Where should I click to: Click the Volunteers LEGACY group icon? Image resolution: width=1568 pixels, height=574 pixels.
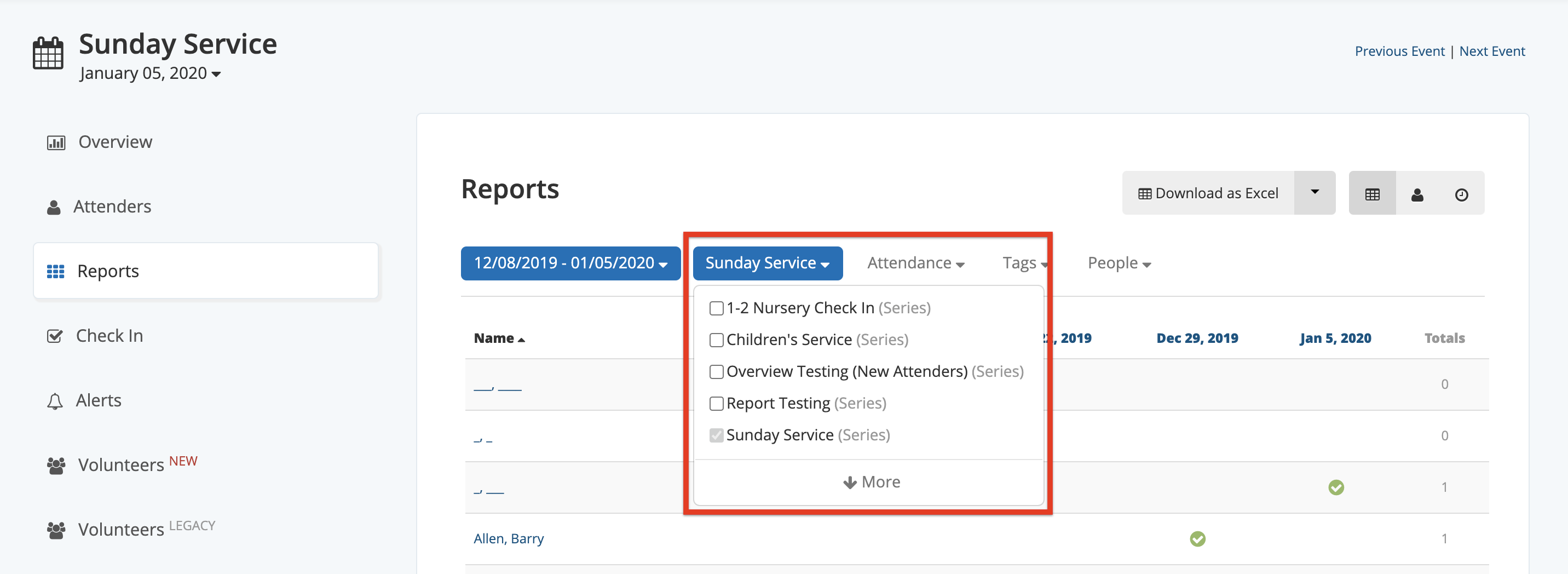tap(56, 530)
